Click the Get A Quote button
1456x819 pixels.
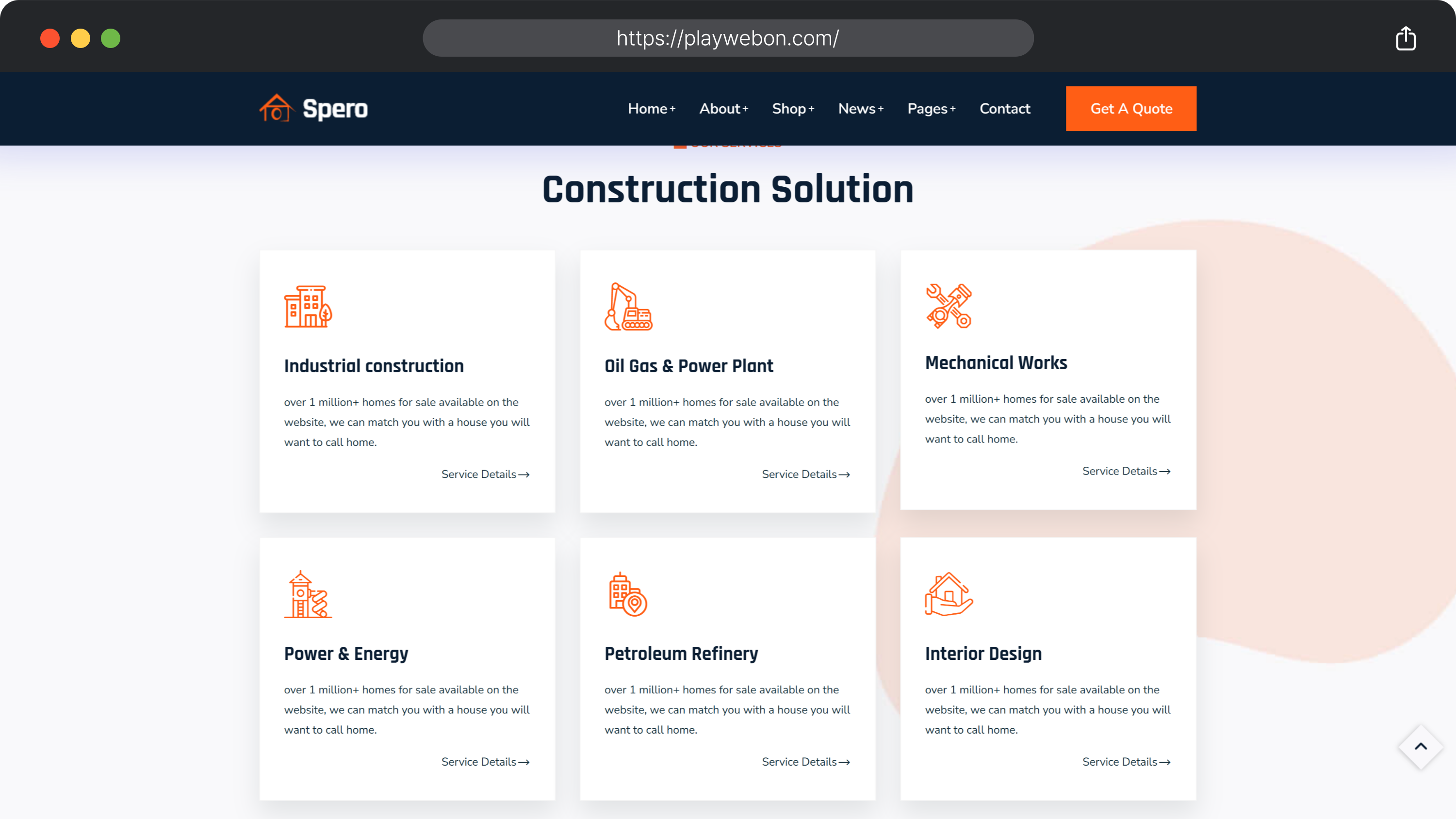pos(1130,109)
